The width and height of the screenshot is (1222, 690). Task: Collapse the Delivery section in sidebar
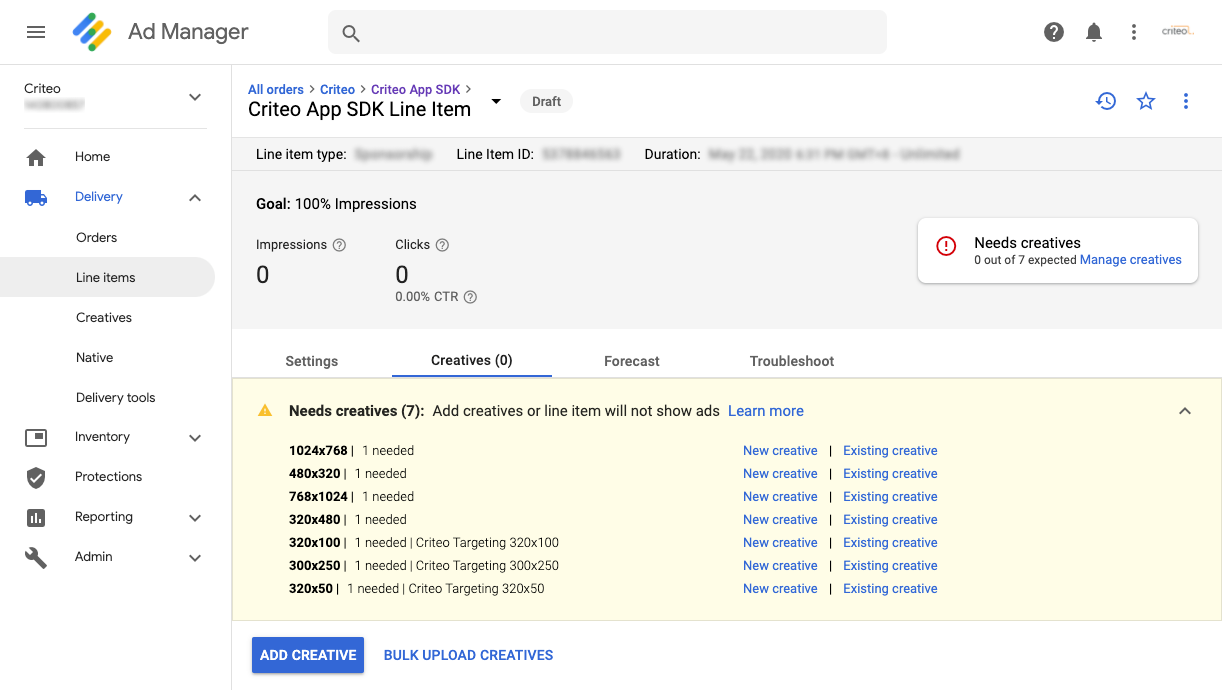pos(195,198)
